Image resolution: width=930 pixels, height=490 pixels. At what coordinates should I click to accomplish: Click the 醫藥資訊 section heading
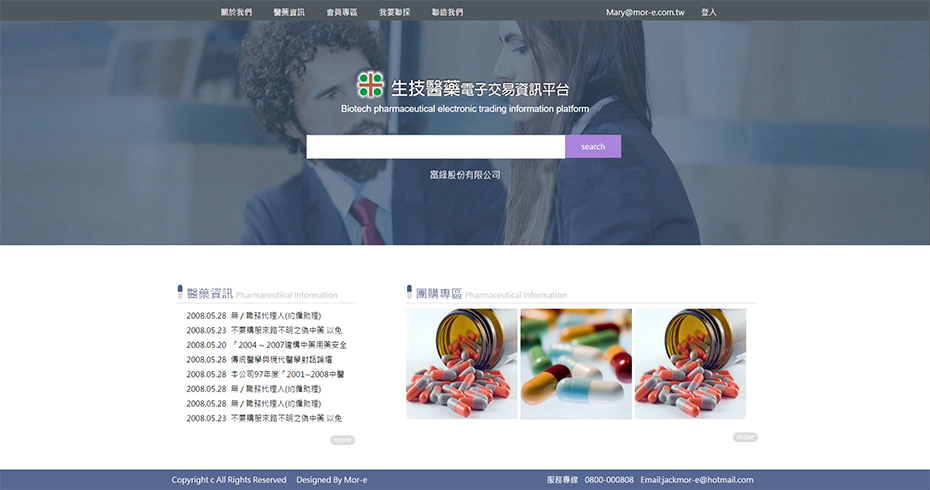[210, 293]
